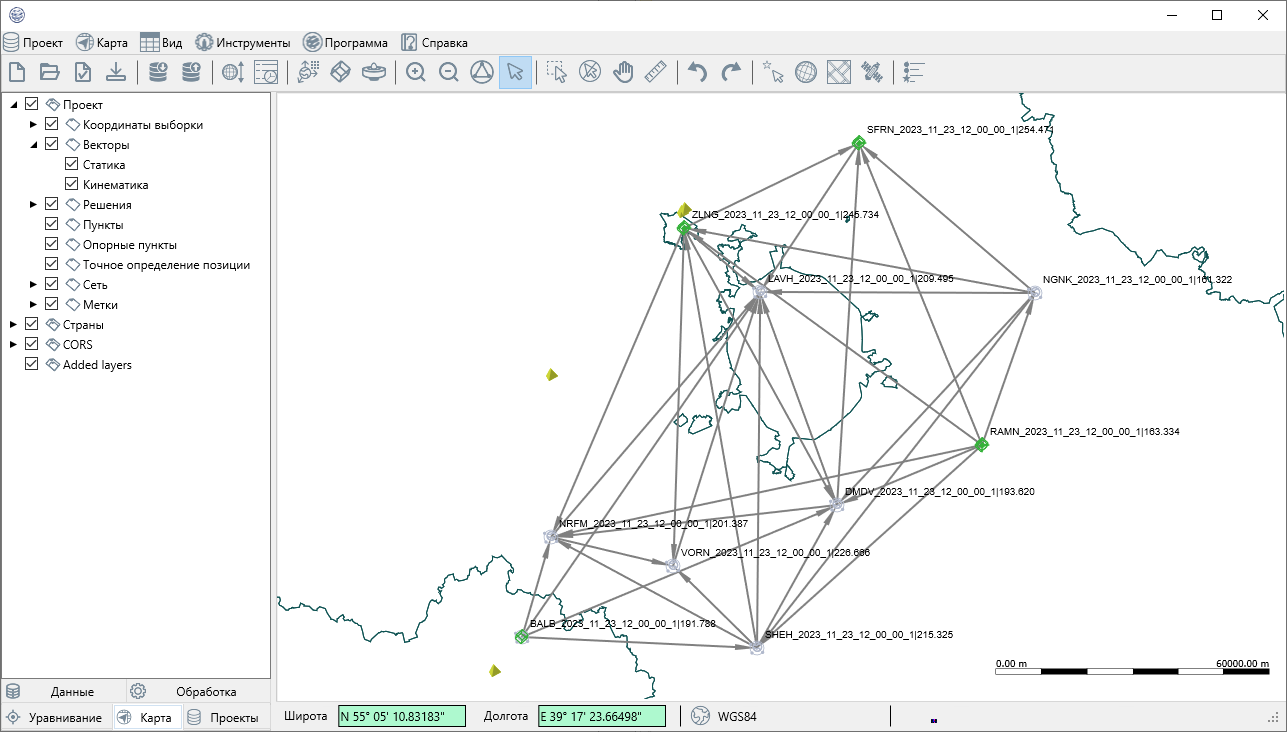Click the zoom in magnifier tool
This screenshot has width=1287, height=732.
(x=416, y=72)
